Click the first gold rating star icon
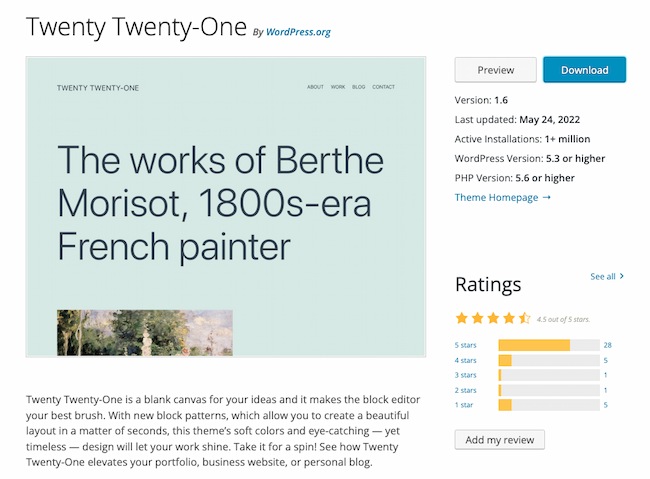Image resolution: width=650 pixels, height=479 pixels. click(462, 319)
